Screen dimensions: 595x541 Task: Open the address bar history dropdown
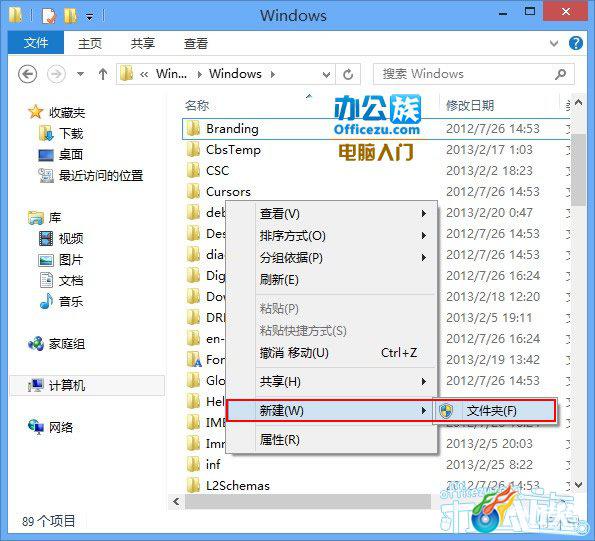pyautogui.click(x=326, y=75)
